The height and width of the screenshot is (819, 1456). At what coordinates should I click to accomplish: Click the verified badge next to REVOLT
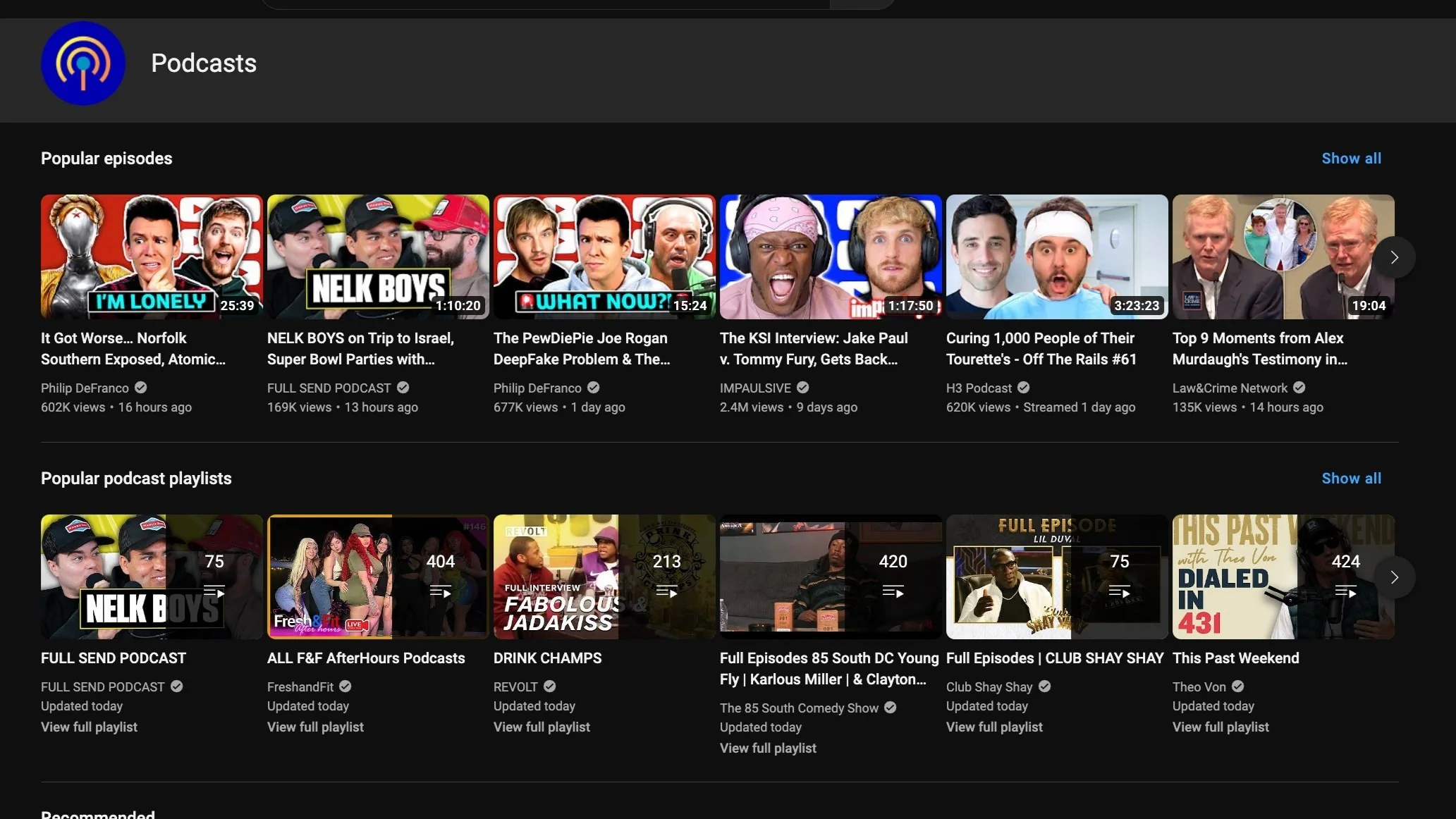550,686
